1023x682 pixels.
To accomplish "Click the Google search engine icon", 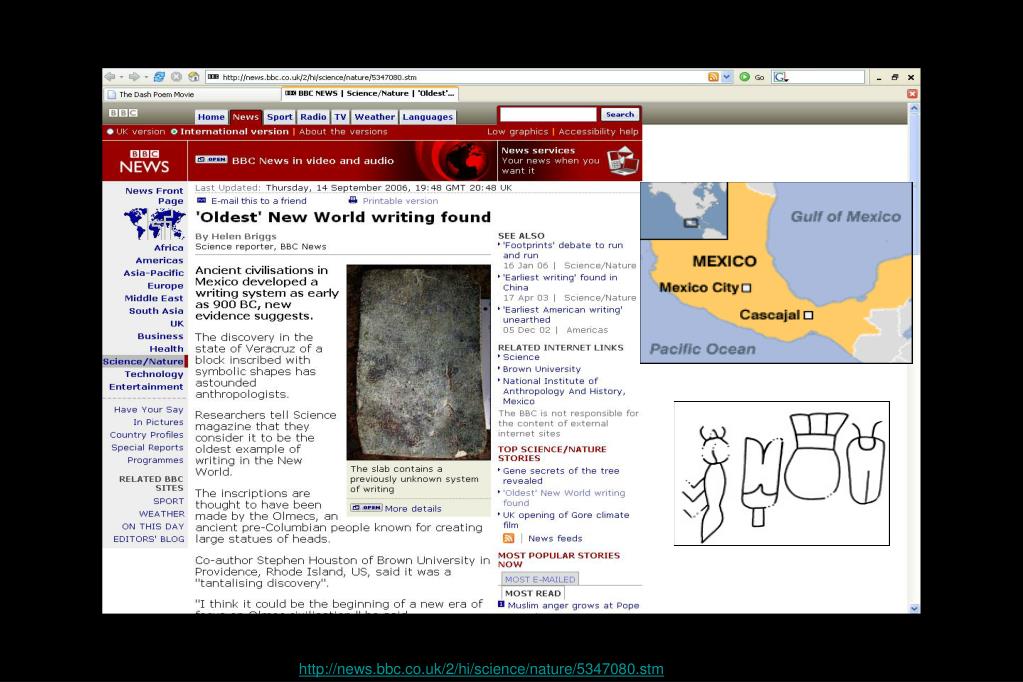I will click(780, 77).
